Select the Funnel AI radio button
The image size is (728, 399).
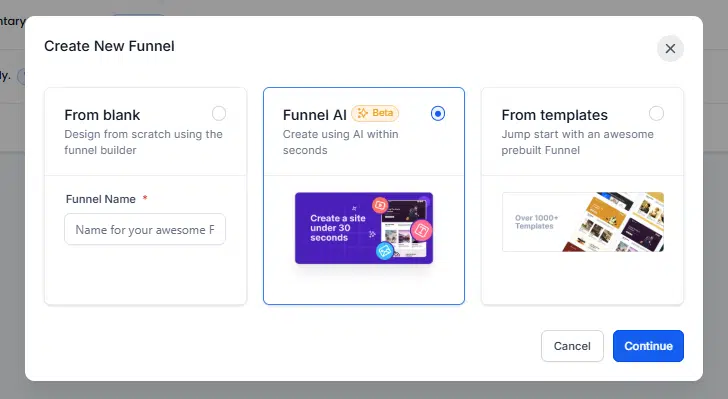pyautogui.click(x=437, y=113)
